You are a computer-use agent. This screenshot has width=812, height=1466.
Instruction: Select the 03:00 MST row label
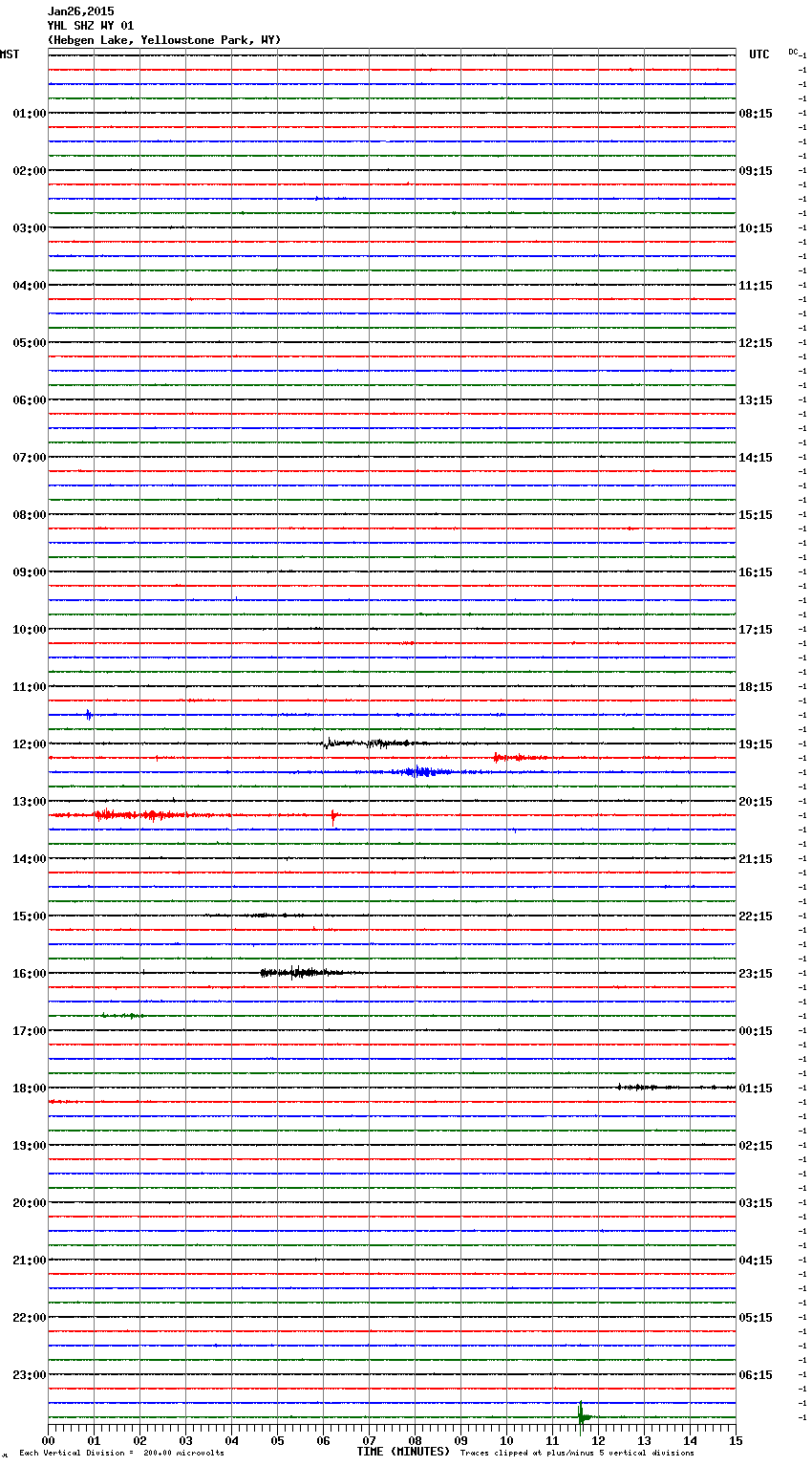coord(30,228)
